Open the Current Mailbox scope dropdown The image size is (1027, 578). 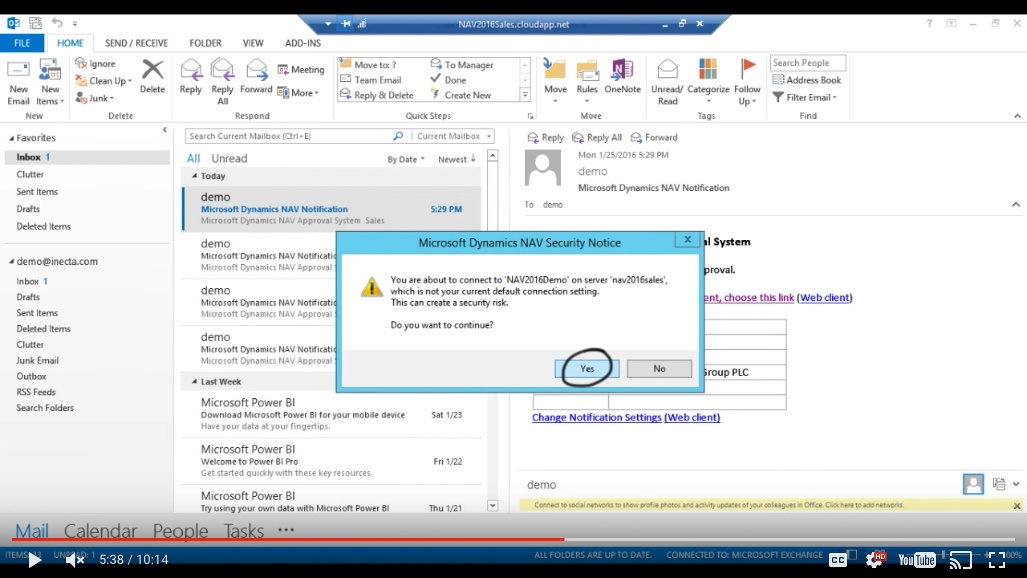pyautogui.click(x=453, y=136)
